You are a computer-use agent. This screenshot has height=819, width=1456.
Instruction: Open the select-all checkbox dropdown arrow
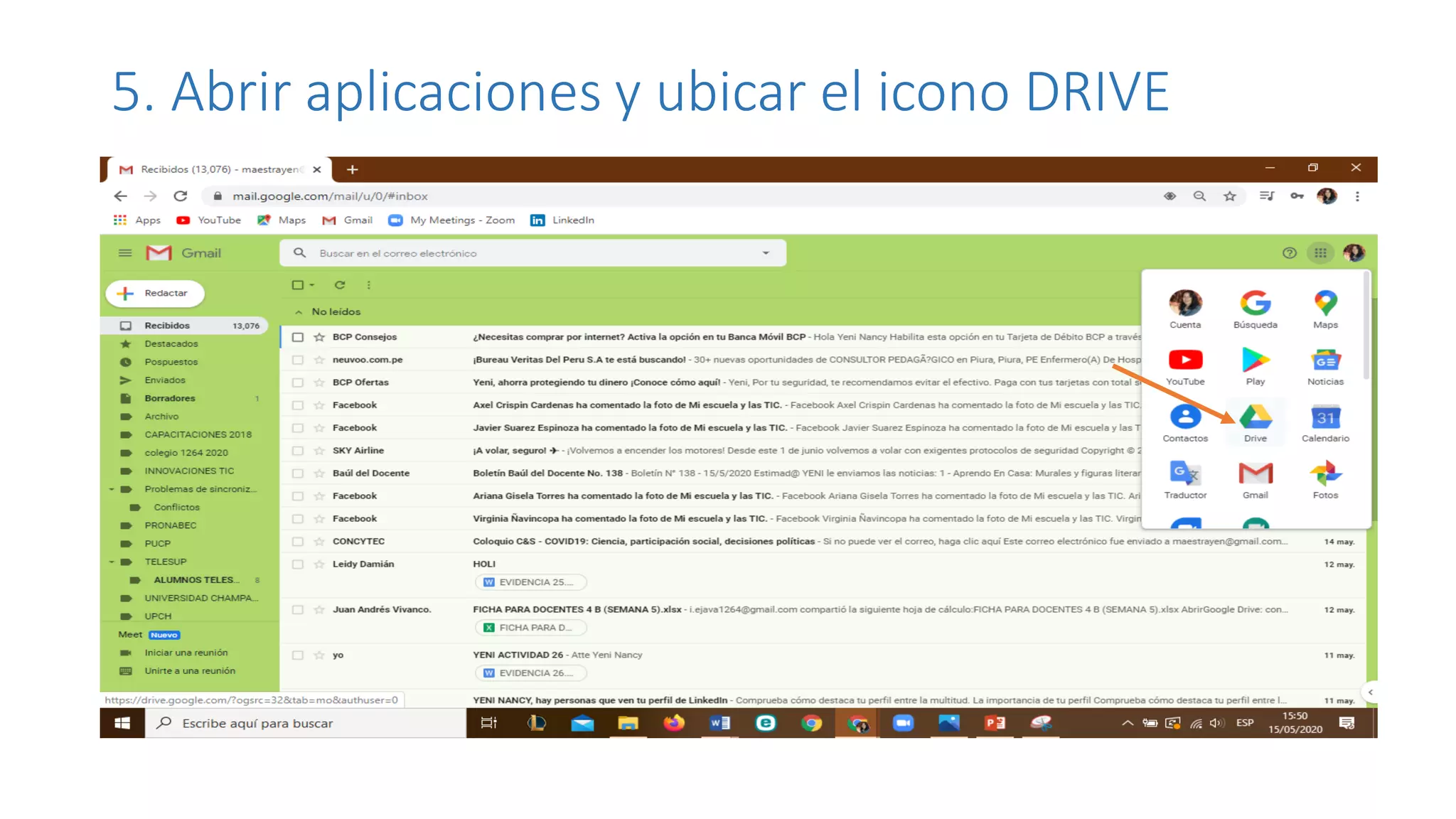pos(312,285)
